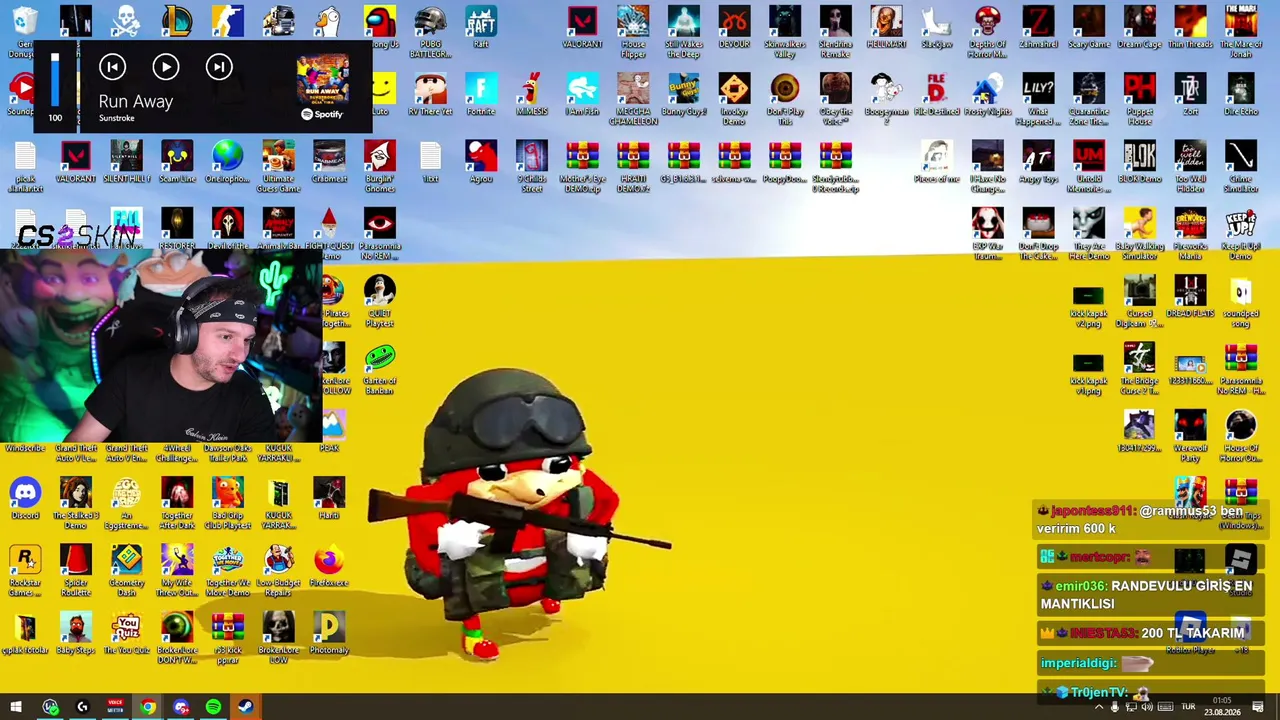Viewport: 1280px width, 720px height.
Task: Open the Discord desktop shortcut
Action: (25, 498)
